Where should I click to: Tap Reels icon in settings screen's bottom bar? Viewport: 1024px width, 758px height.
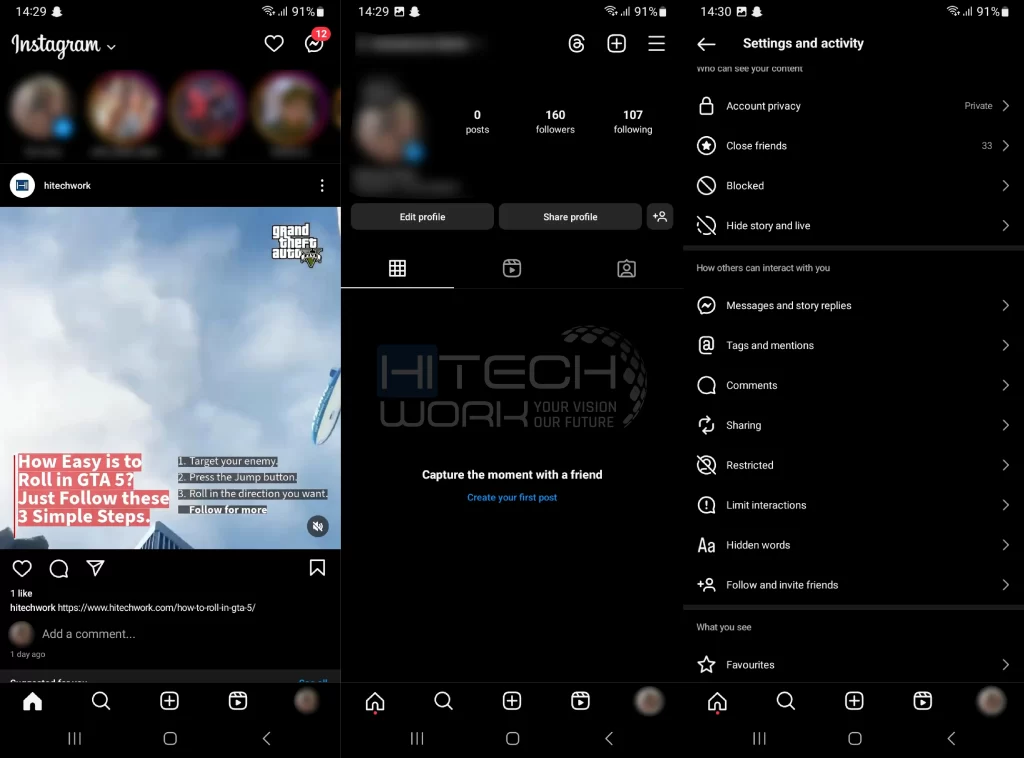coord(923,701)
